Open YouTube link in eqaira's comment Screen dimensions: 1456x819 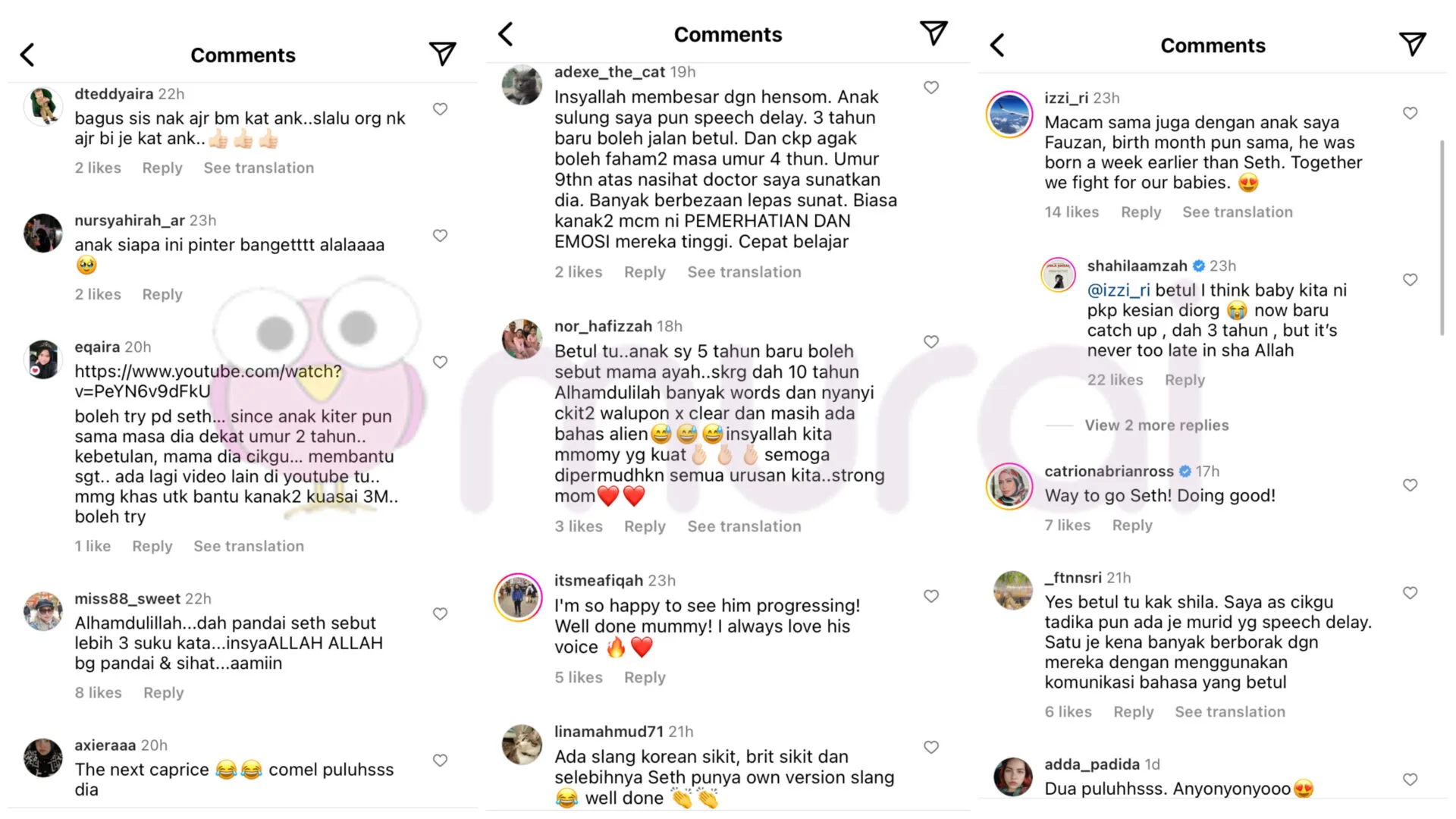point(208,381)
